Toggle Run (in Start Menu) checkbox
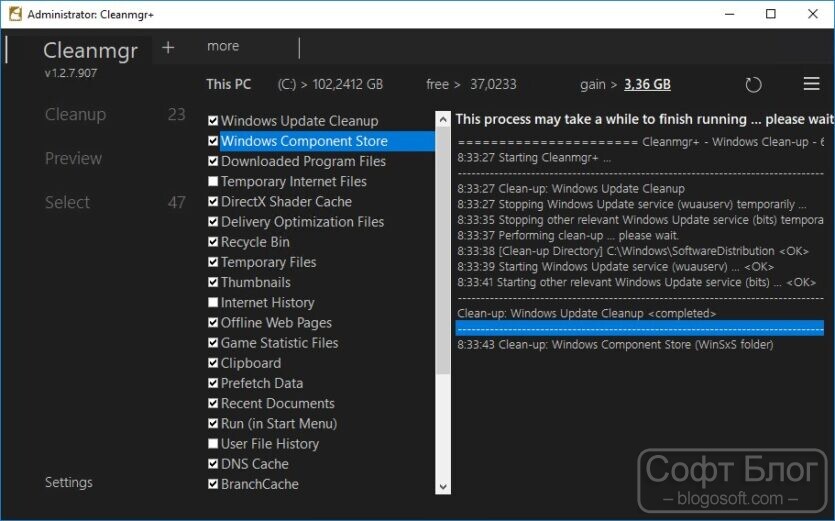Viewport: 835px width, 521px height. point(213,424)
